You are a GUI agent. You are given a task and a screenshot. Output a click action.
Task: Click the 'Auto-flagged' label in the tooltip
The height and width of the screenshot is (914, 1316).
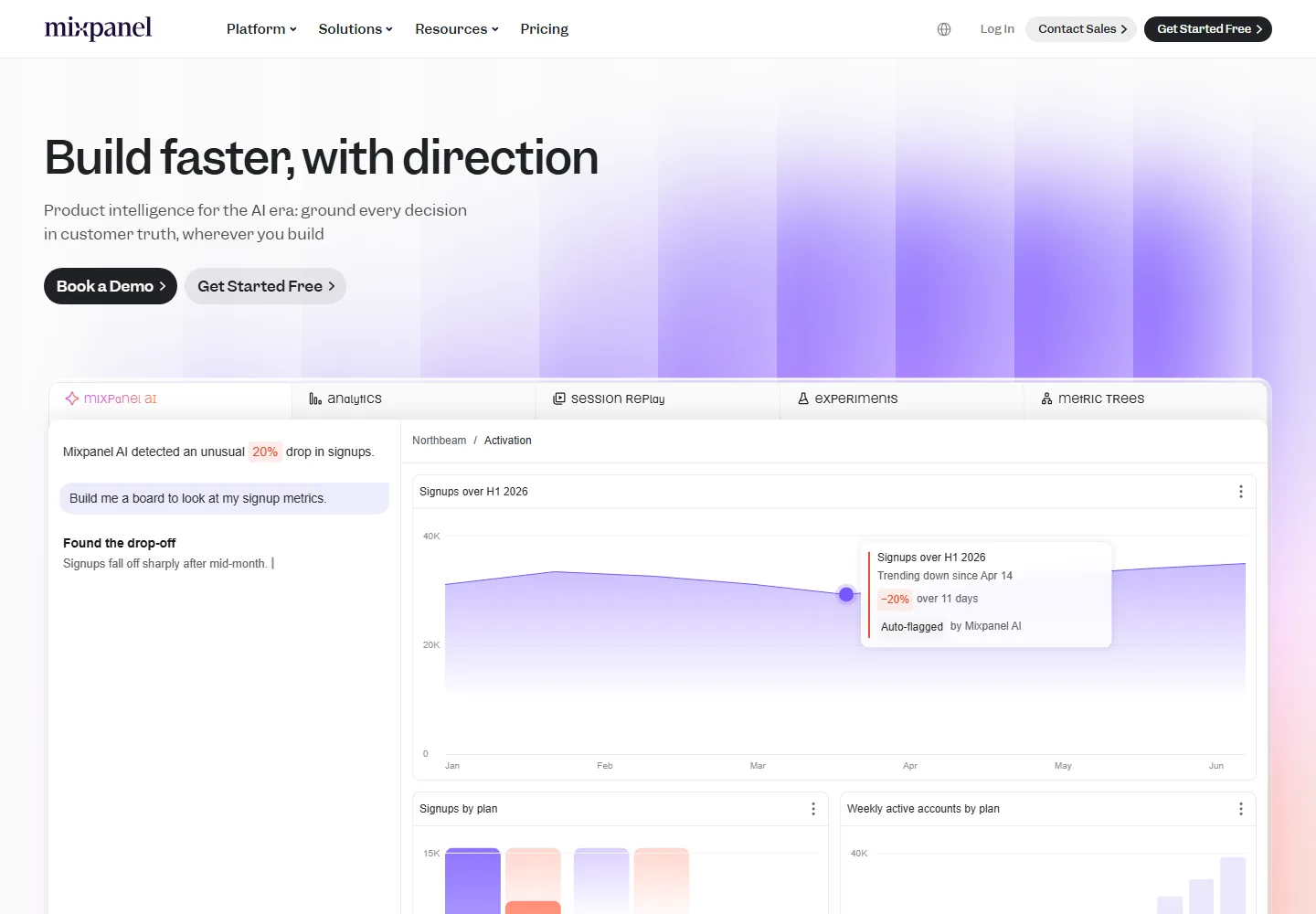[x=912, y=627]
